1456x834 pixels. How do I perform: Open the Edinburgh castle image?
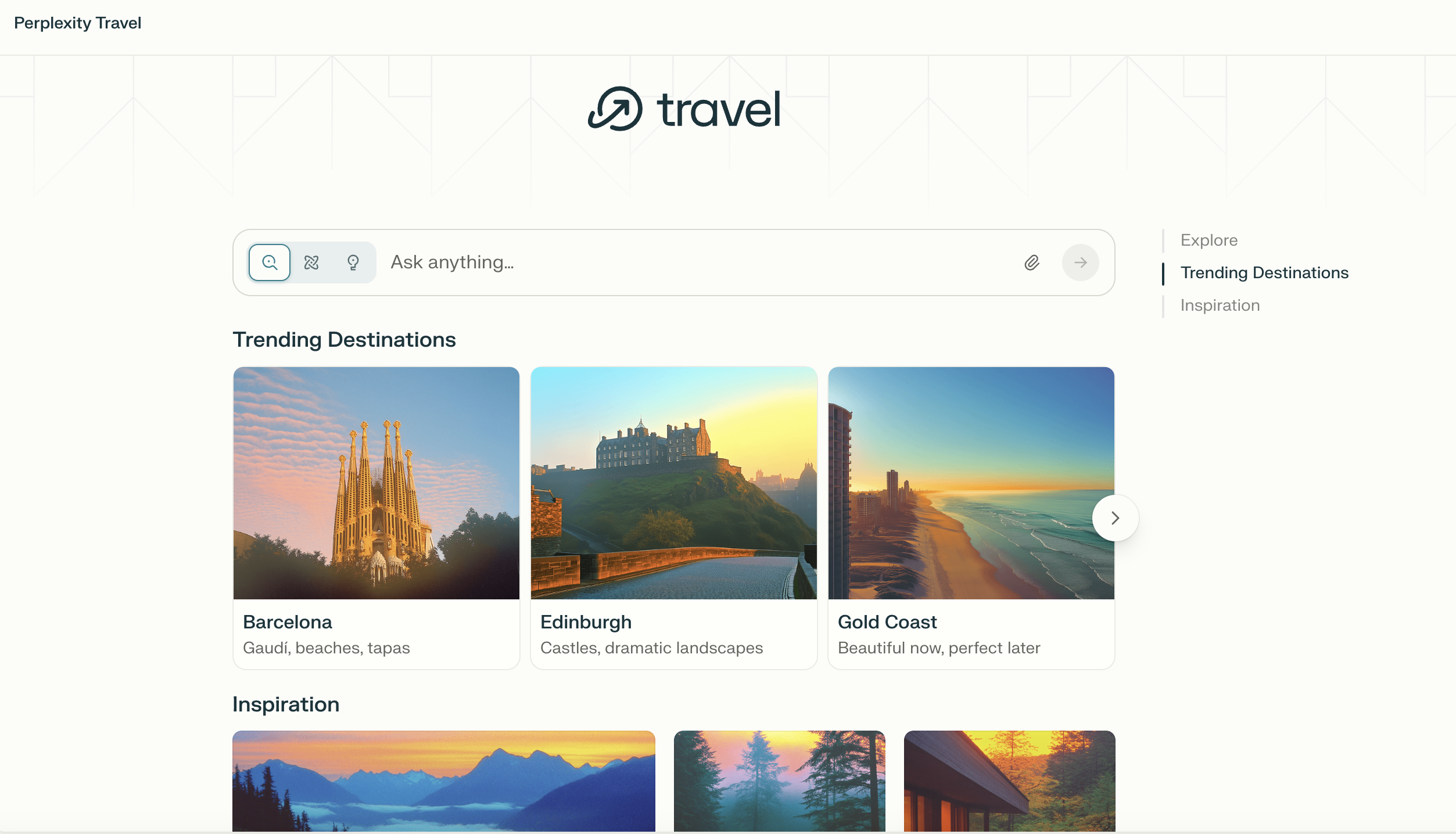click(674, 483)
